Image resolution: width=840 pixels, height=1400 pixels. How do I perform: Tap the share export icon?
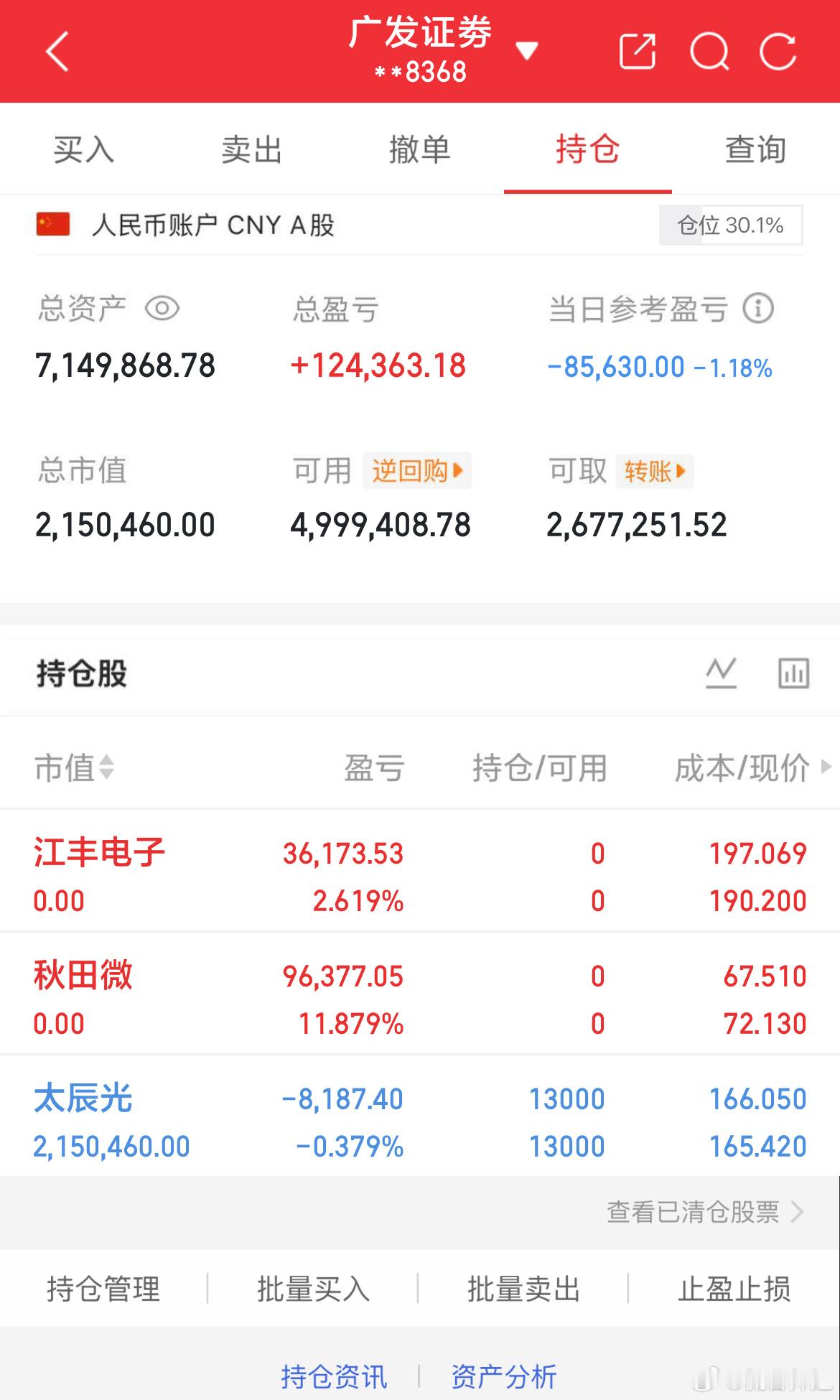point(638,52)
